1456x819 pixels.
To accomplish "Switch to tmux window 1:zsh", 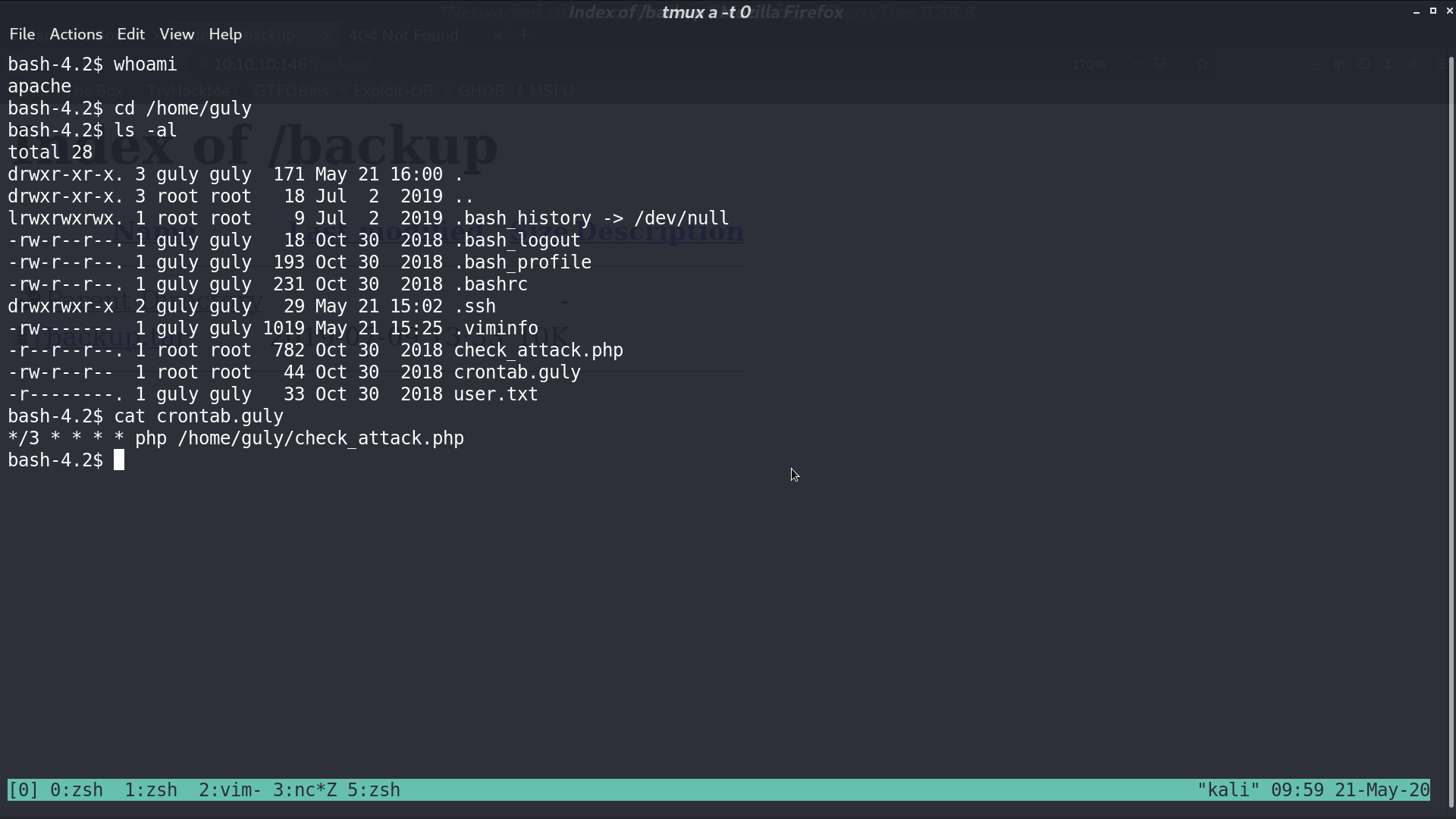I will (x=151, y=790).
